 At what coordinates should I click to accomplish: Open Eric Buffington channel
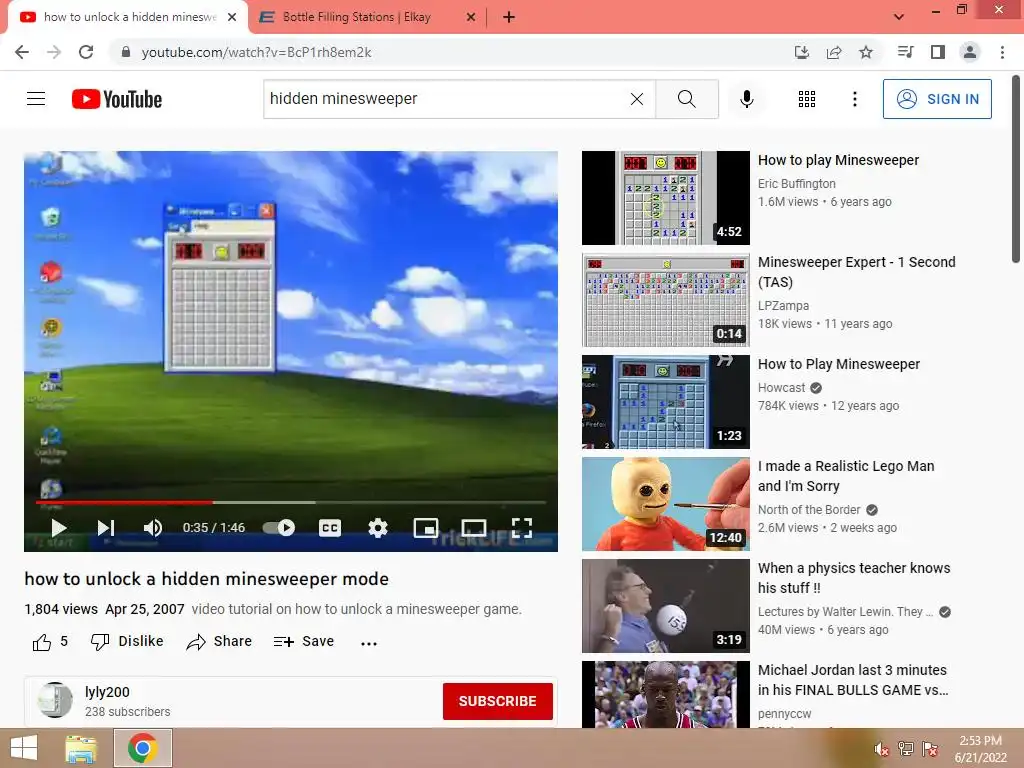pos(796,184)
